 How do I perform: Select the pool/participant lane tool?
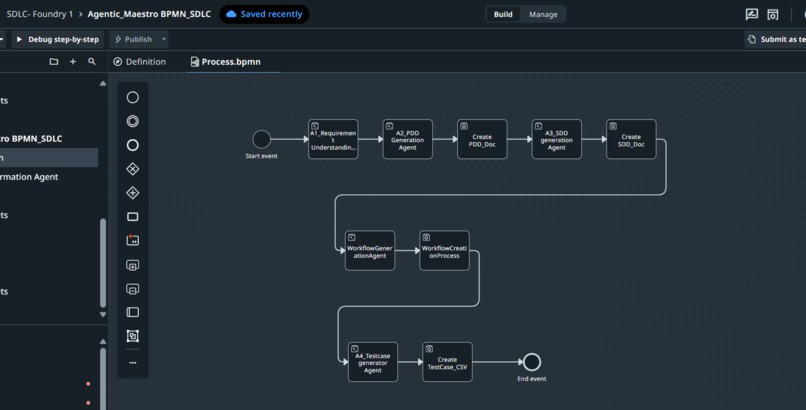click(133, 312)
